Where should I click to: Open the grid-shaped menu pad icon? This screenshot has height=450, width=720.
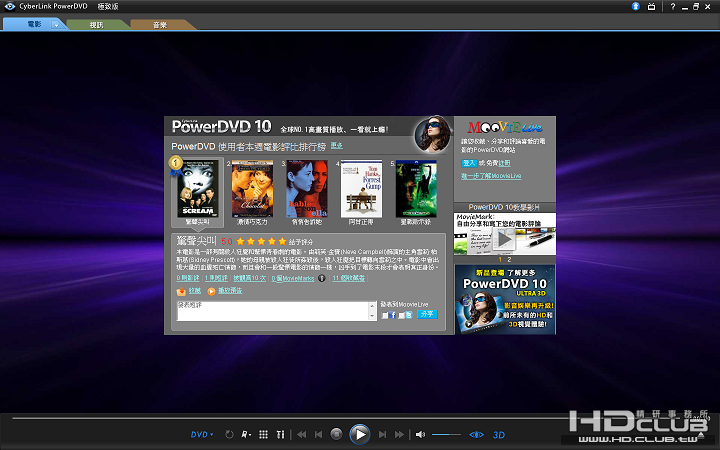[x=262, y=435]
